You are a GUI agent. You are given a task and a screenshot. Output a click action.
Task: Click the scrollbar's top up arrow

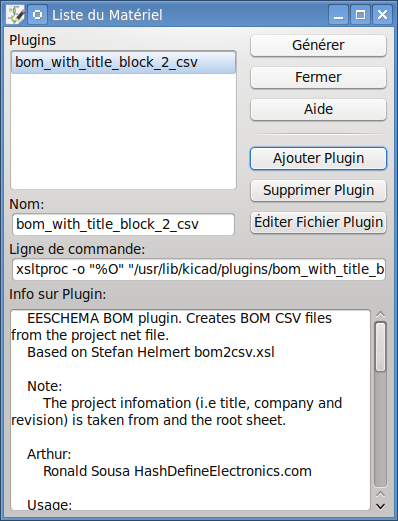tap(380, 314)
